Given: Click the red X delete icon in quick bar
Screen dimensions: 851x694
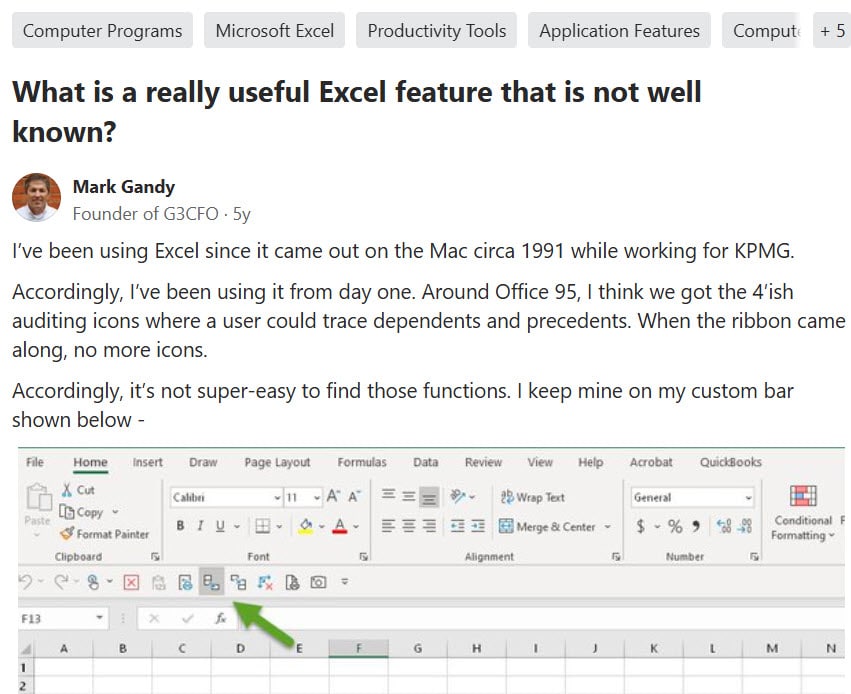Looking at the screenshot, I should [x=131, y=583].
